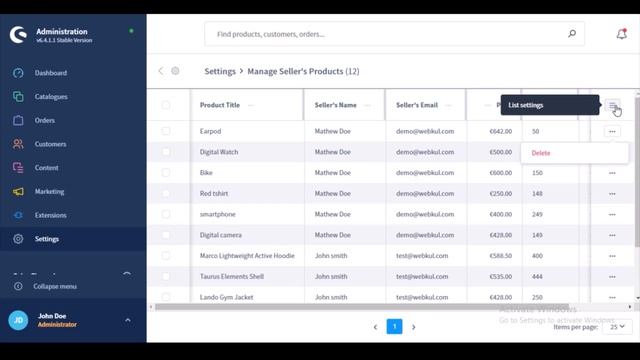Open actions menu for smartphone row

coord(612,215)
